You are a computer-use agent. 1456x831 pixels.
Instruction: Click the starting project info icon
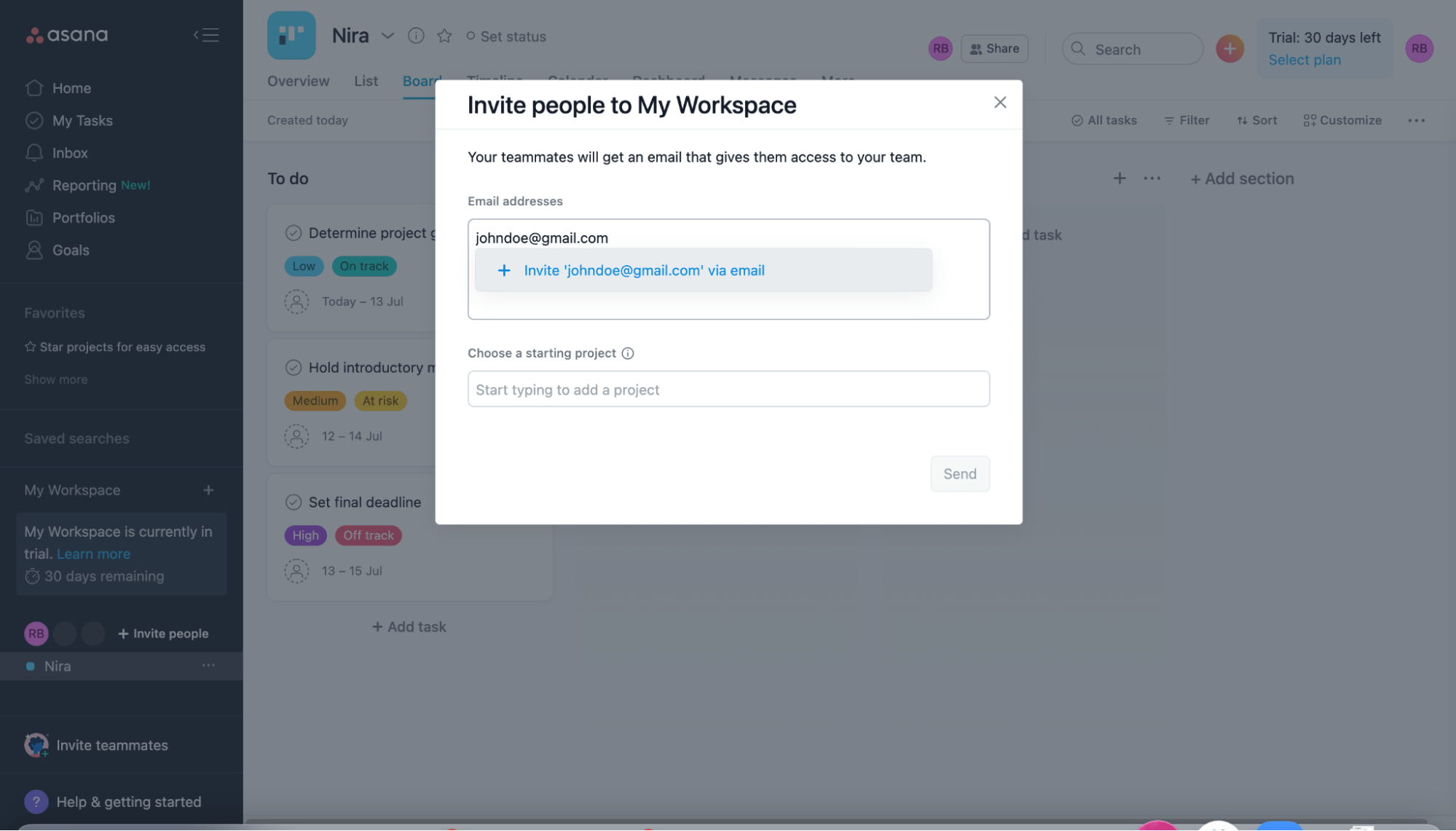[627, 353]
